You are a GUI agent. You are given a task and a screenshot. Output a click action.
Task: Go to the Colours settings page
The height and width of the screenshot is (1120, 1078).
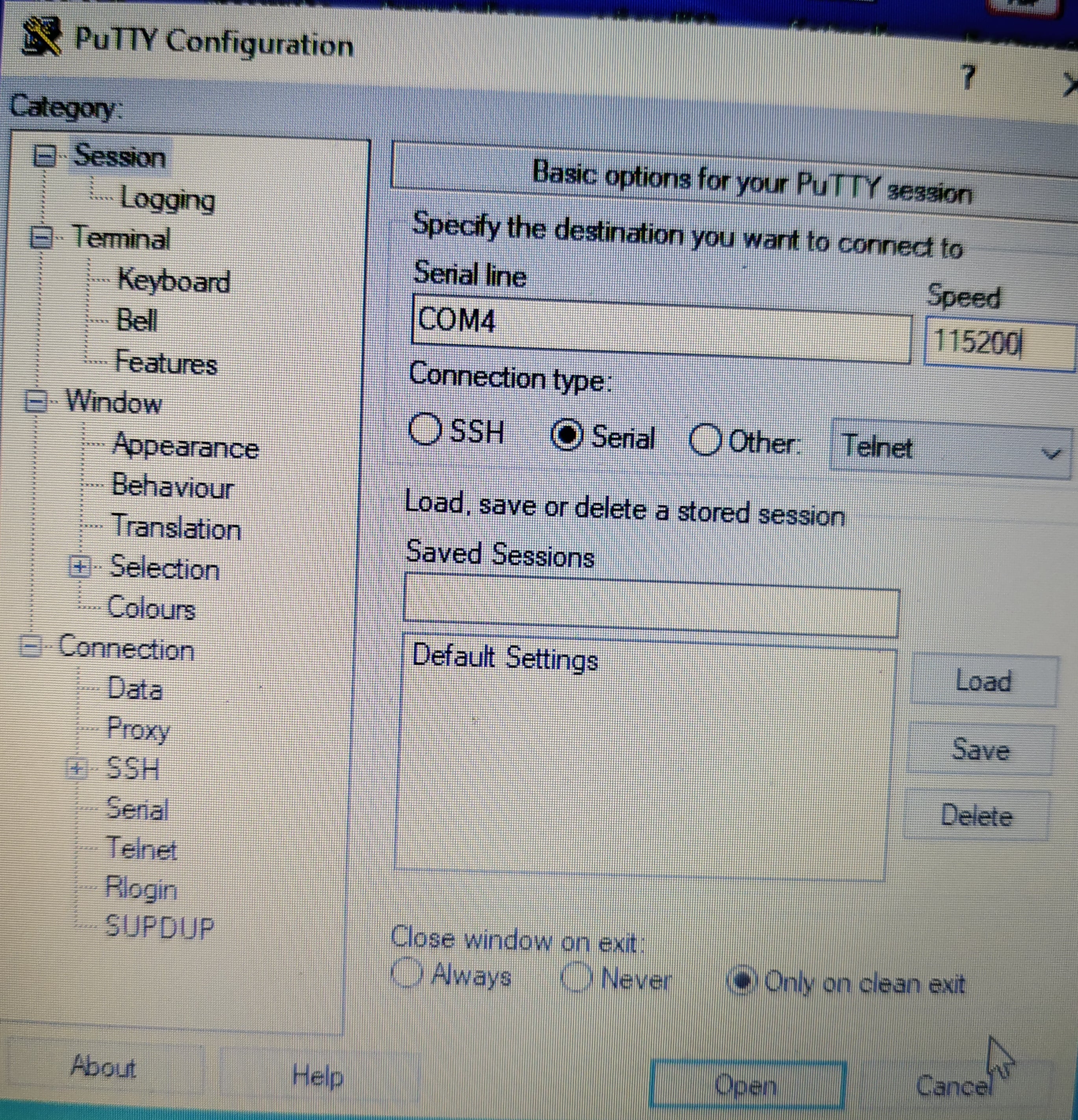coord(151,607)
